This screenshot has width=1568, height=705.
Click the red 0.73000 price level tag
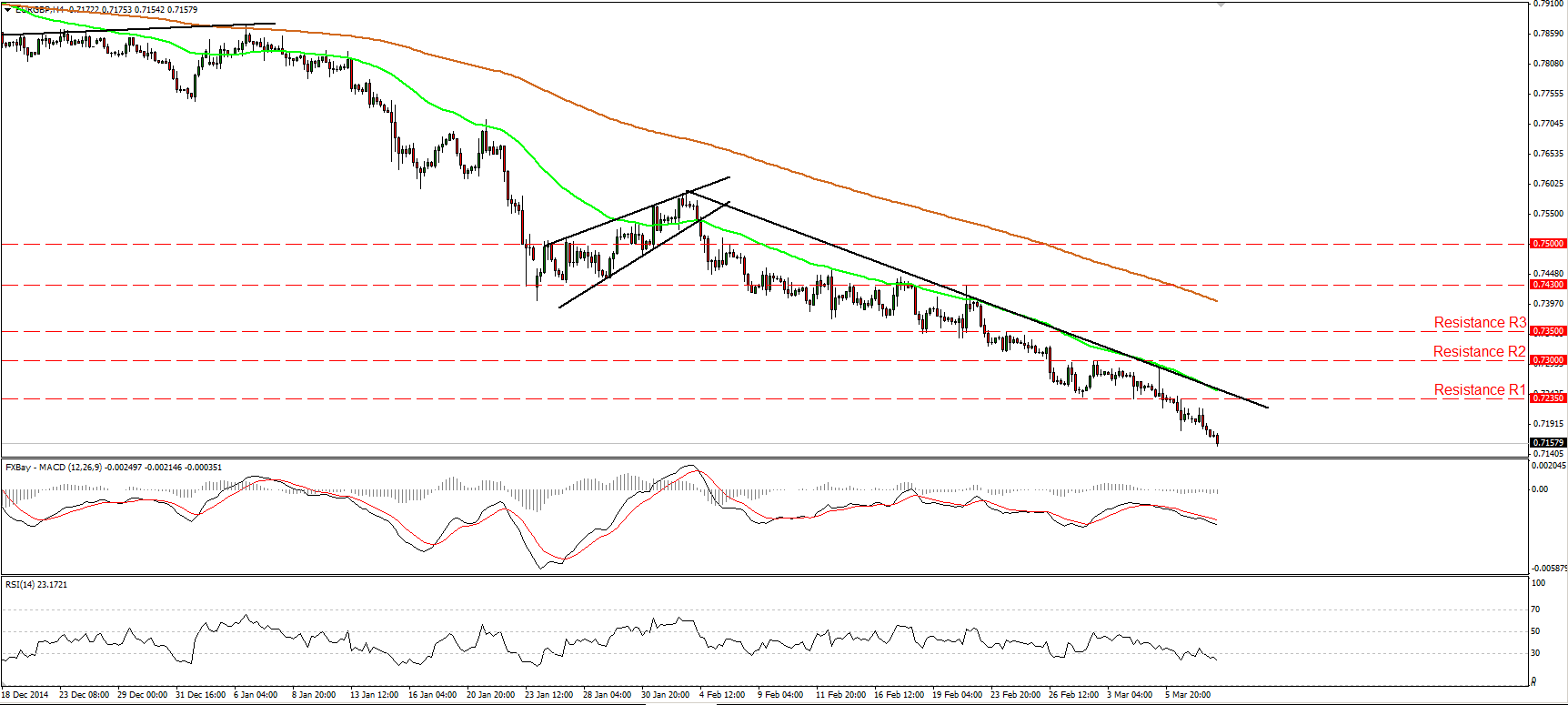tap(1548, 360)
